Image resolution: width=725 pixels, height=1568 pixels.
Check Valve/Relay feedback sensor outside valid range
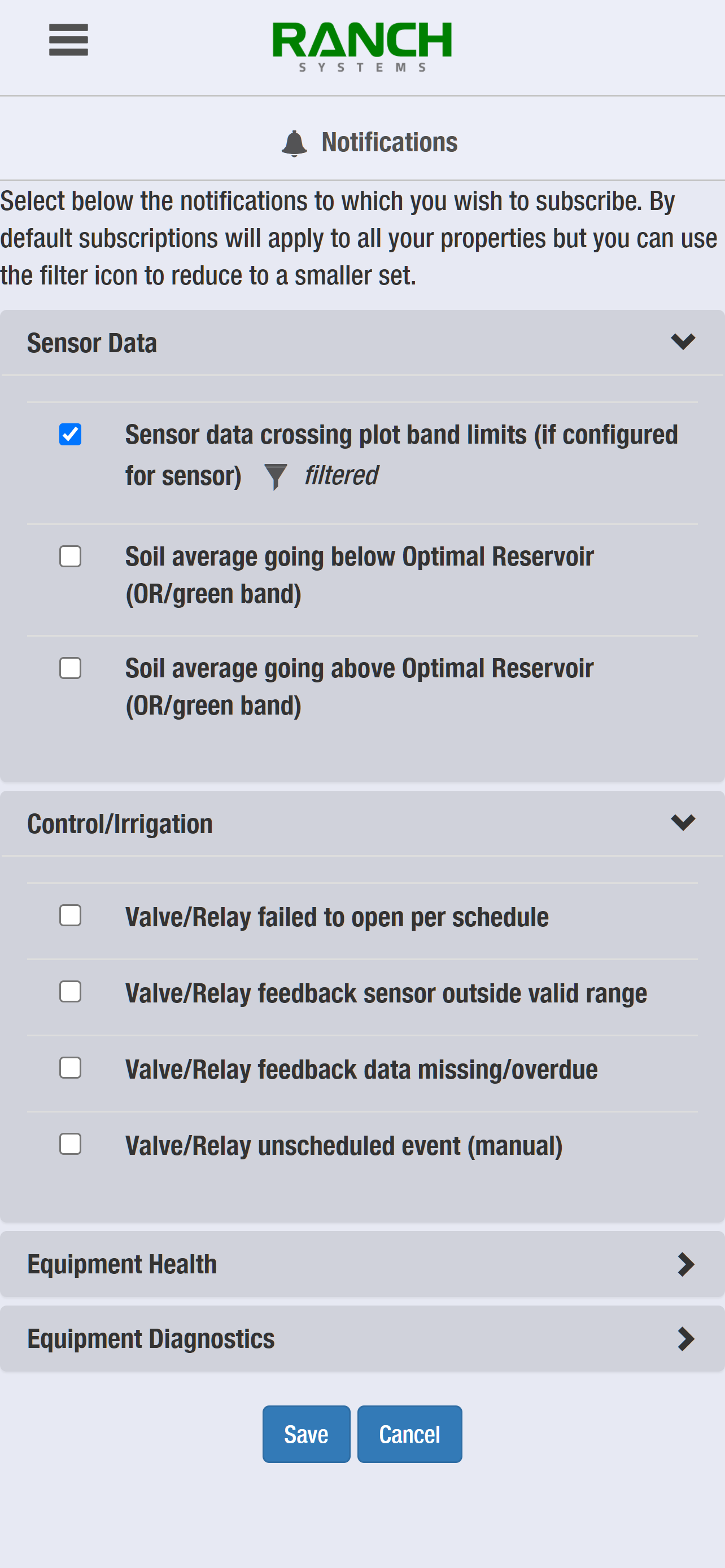tap(70, 992)
